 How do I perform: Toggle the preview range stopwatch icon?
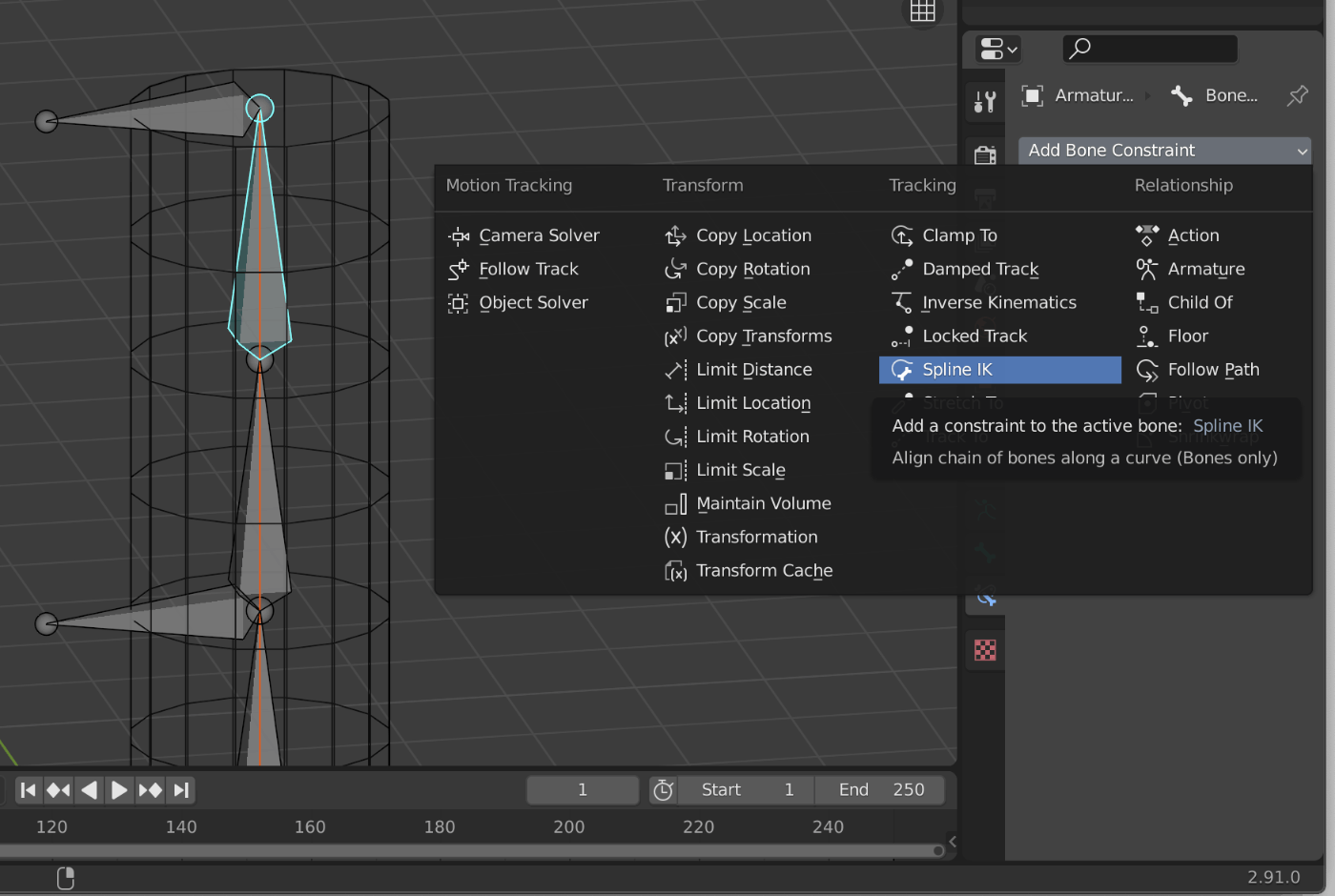point(663,790)
